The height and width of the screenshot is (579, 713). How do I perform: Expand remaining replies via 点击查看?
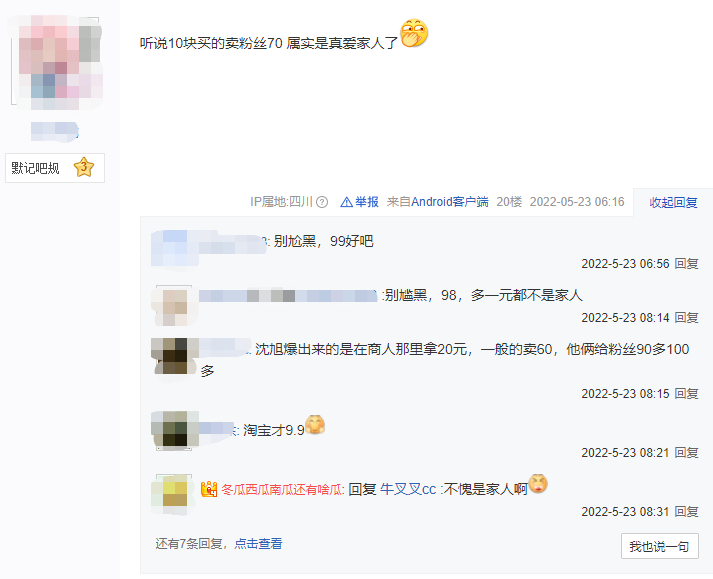click(258, 544)
